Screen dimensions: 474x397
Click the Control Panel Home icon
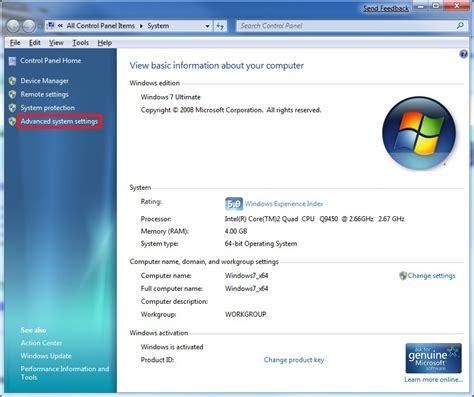pyautogui.click(x=12, y=61)
